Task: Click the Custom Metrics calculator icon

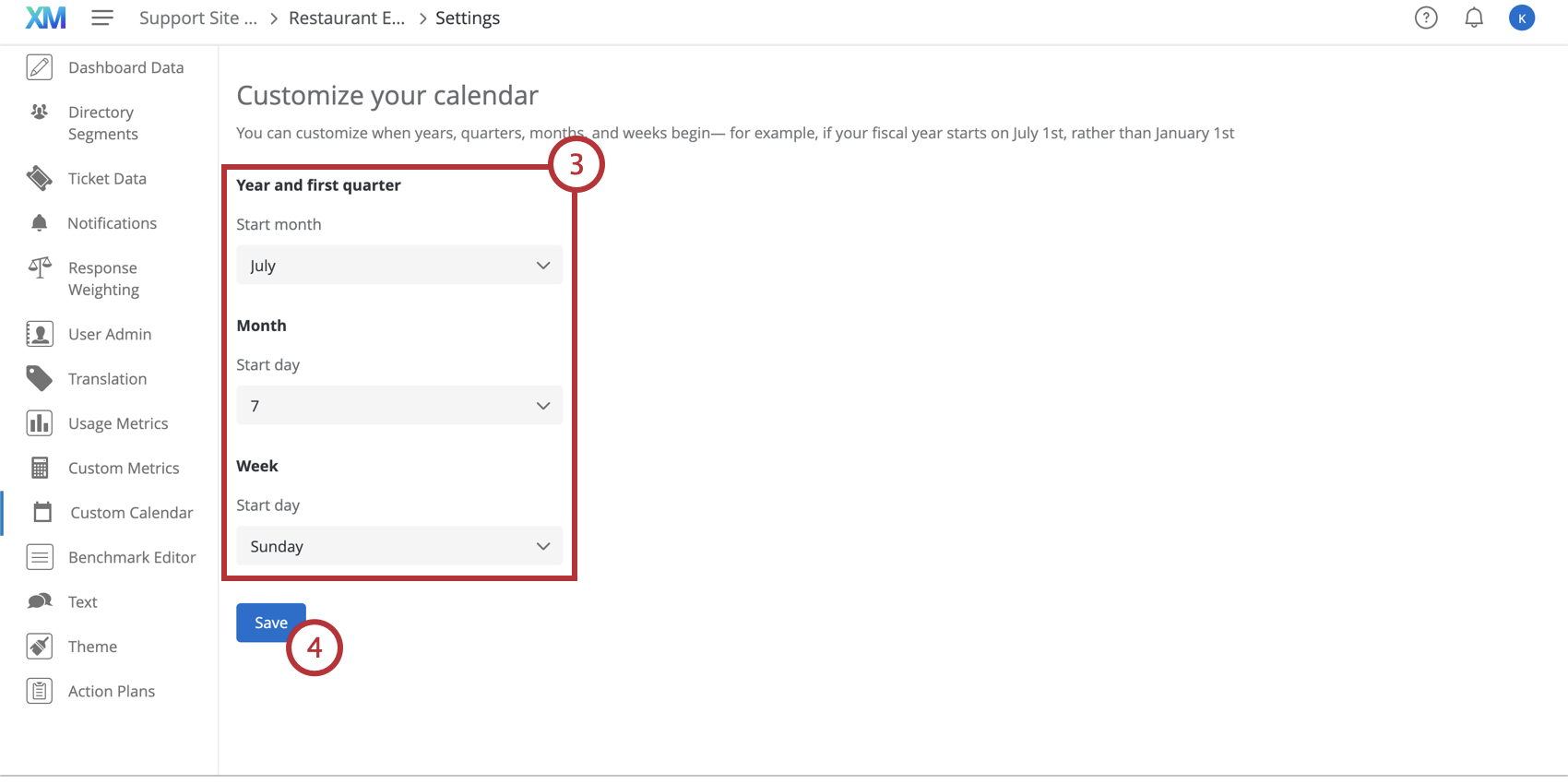Action: 40,468
